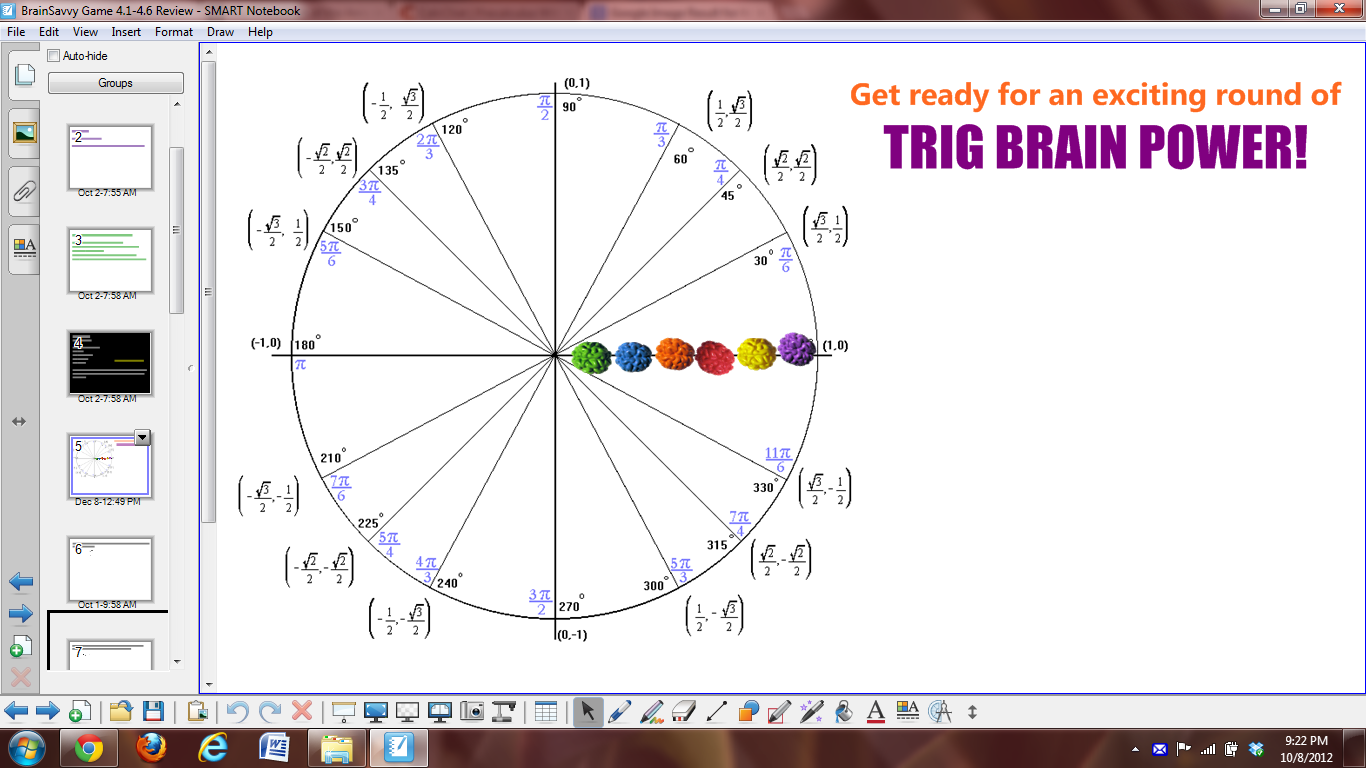The height and width of the screenshot is (768, 1366).
Task: Select slide 3 thumbnail in page sorter
Action: tap(110, 260)
